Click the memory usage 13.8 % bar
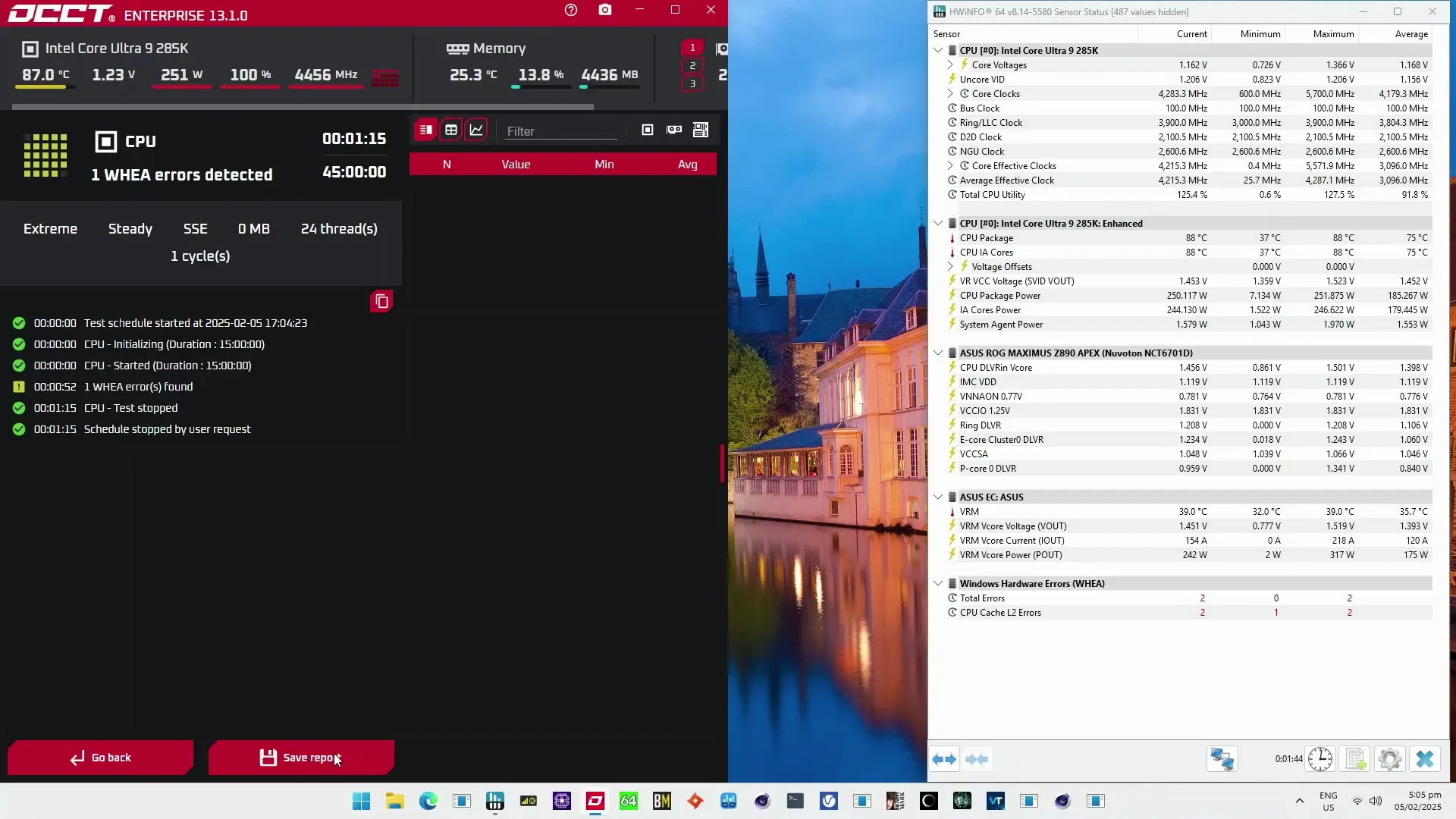The image size is (1456, 819). click(x=541, y=87)
